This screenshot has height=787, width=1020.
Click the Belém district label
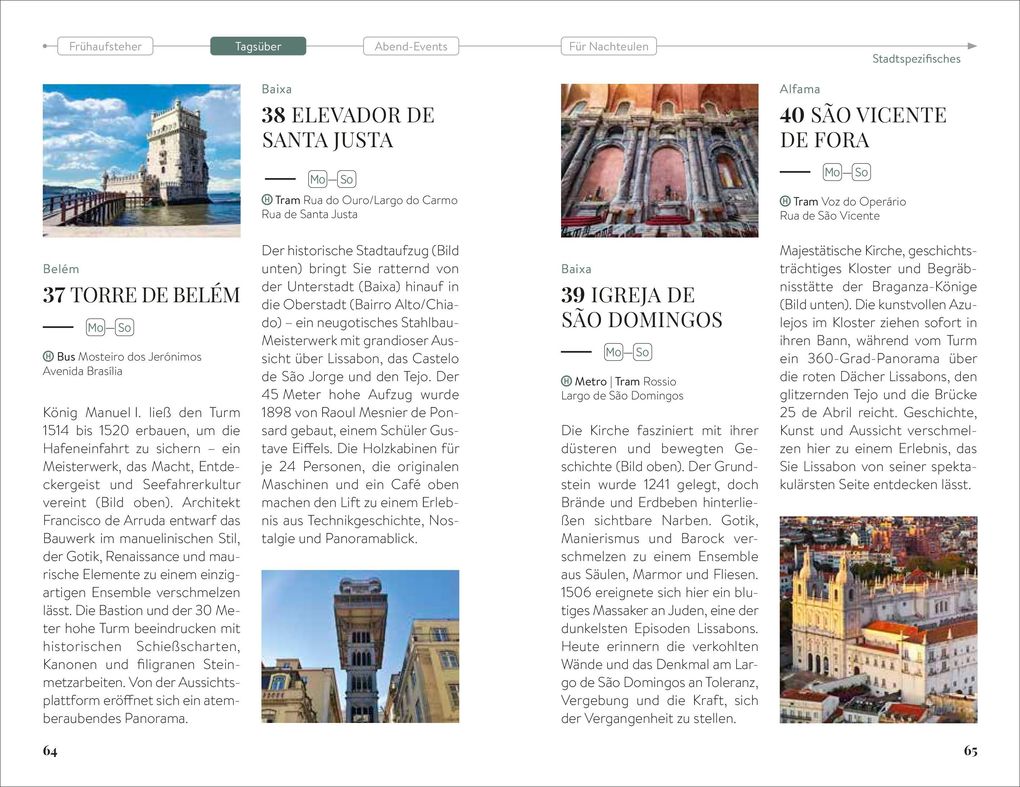coord(60,269)
